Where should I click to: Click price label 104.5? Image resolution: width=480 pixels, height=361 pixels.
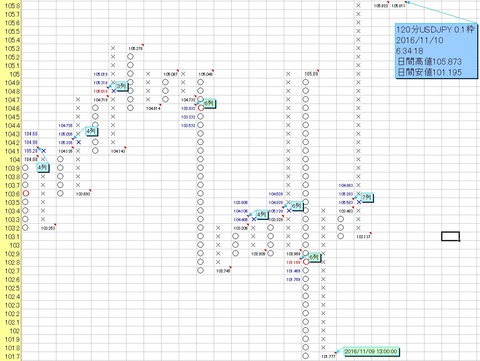[12, 117]
